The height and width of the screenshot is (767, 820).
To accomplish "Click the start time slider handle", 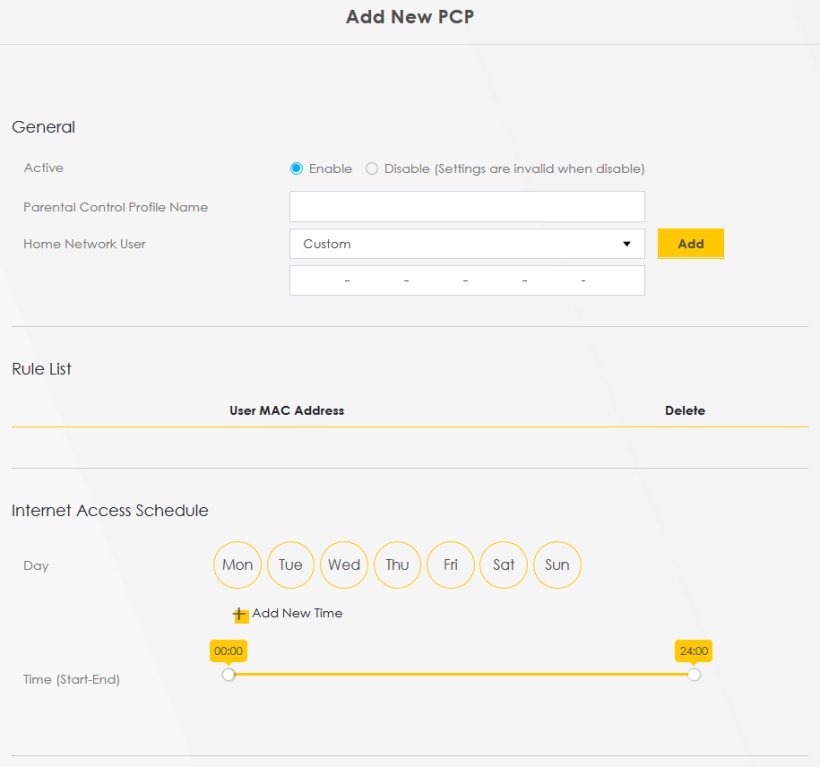I will pyautogui.click(x=228, y=675).
